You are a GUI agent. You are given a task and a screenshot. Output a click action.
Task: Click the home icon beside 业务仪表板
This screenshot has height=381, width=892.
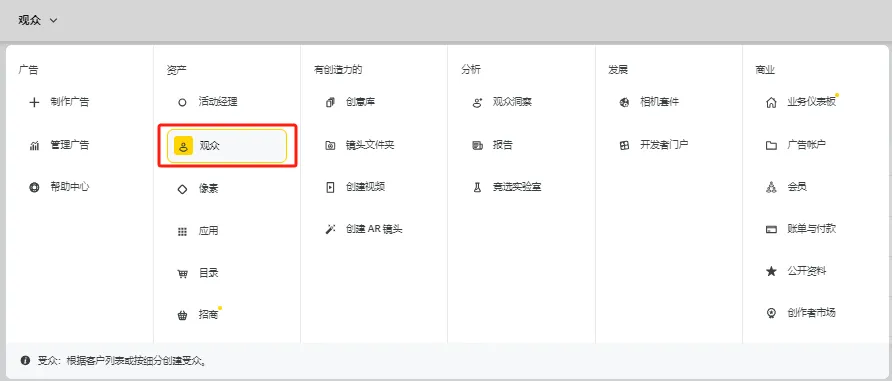[771, 103]
